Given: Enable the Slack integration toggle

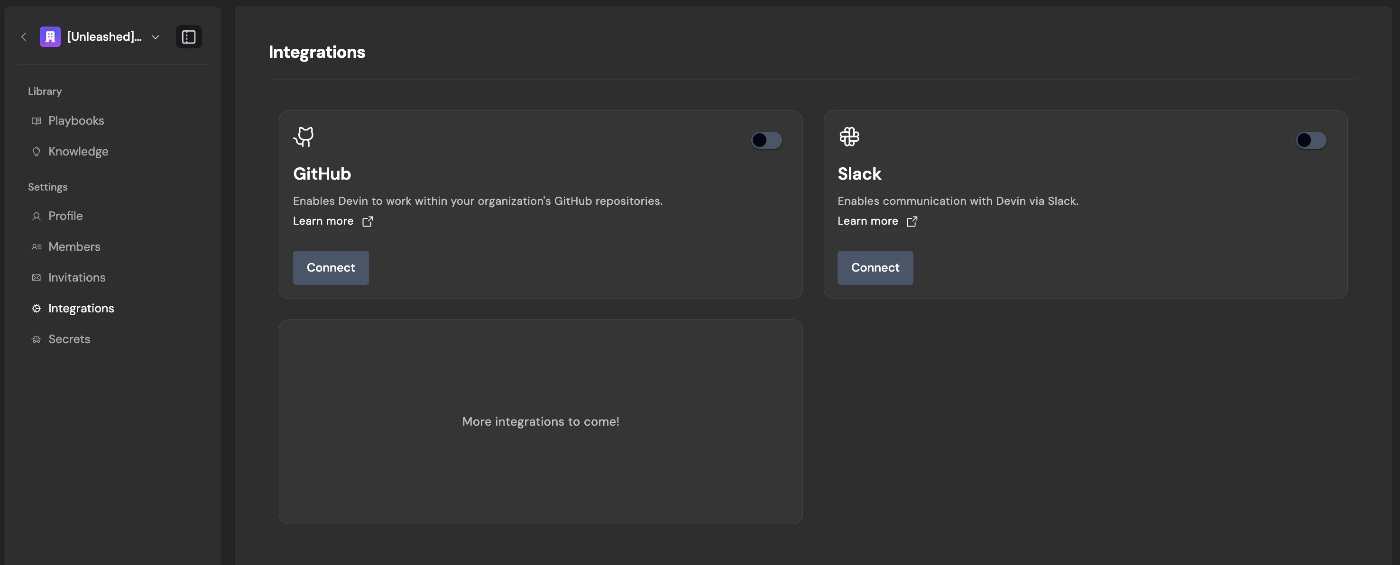Looking at the screenshot, I should click(1311, 140).
